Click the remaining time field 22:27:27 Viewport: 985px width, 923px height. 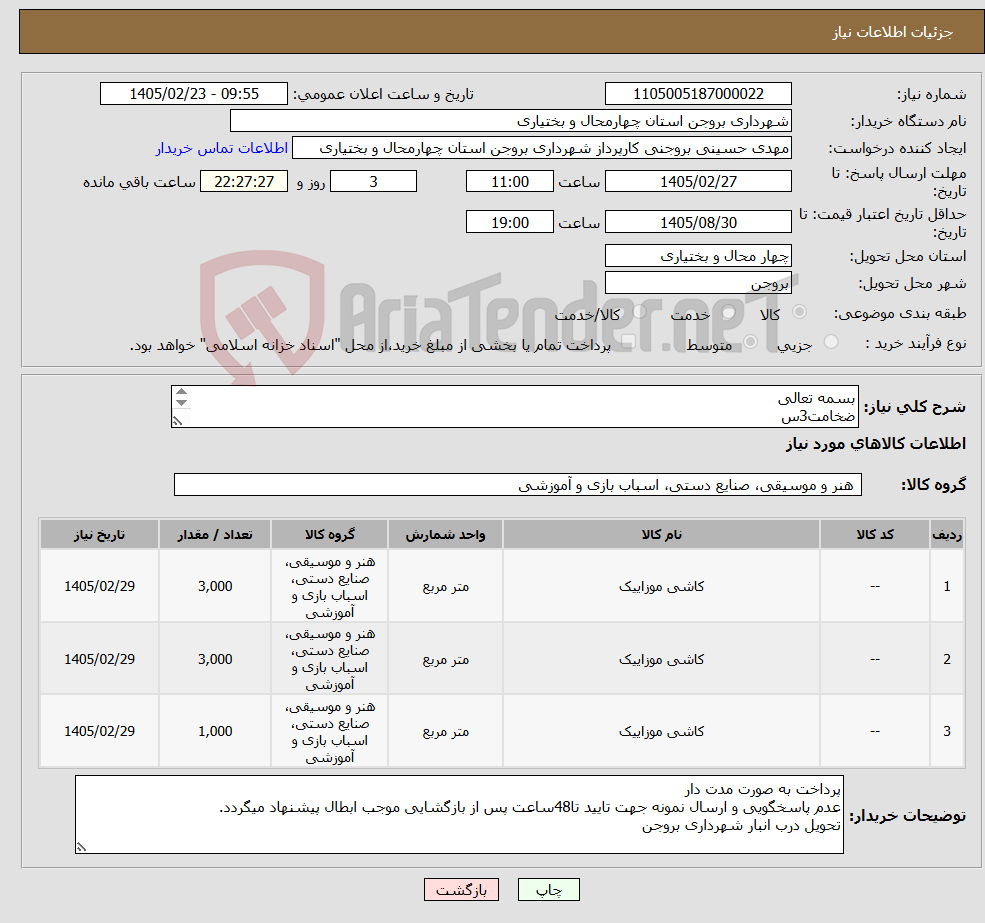pos(244,182)
